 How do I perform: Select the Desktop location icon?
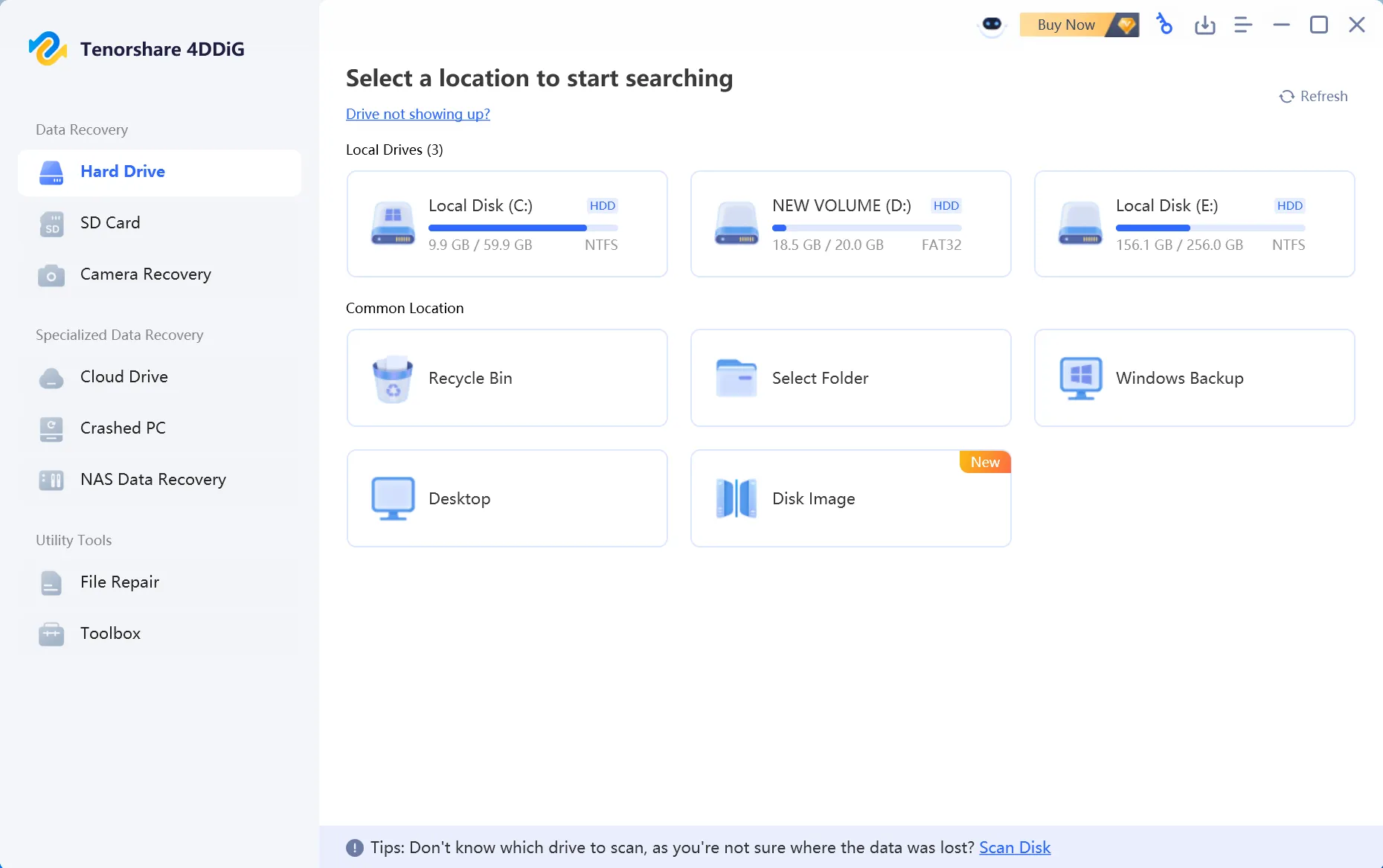click(393, 498)
